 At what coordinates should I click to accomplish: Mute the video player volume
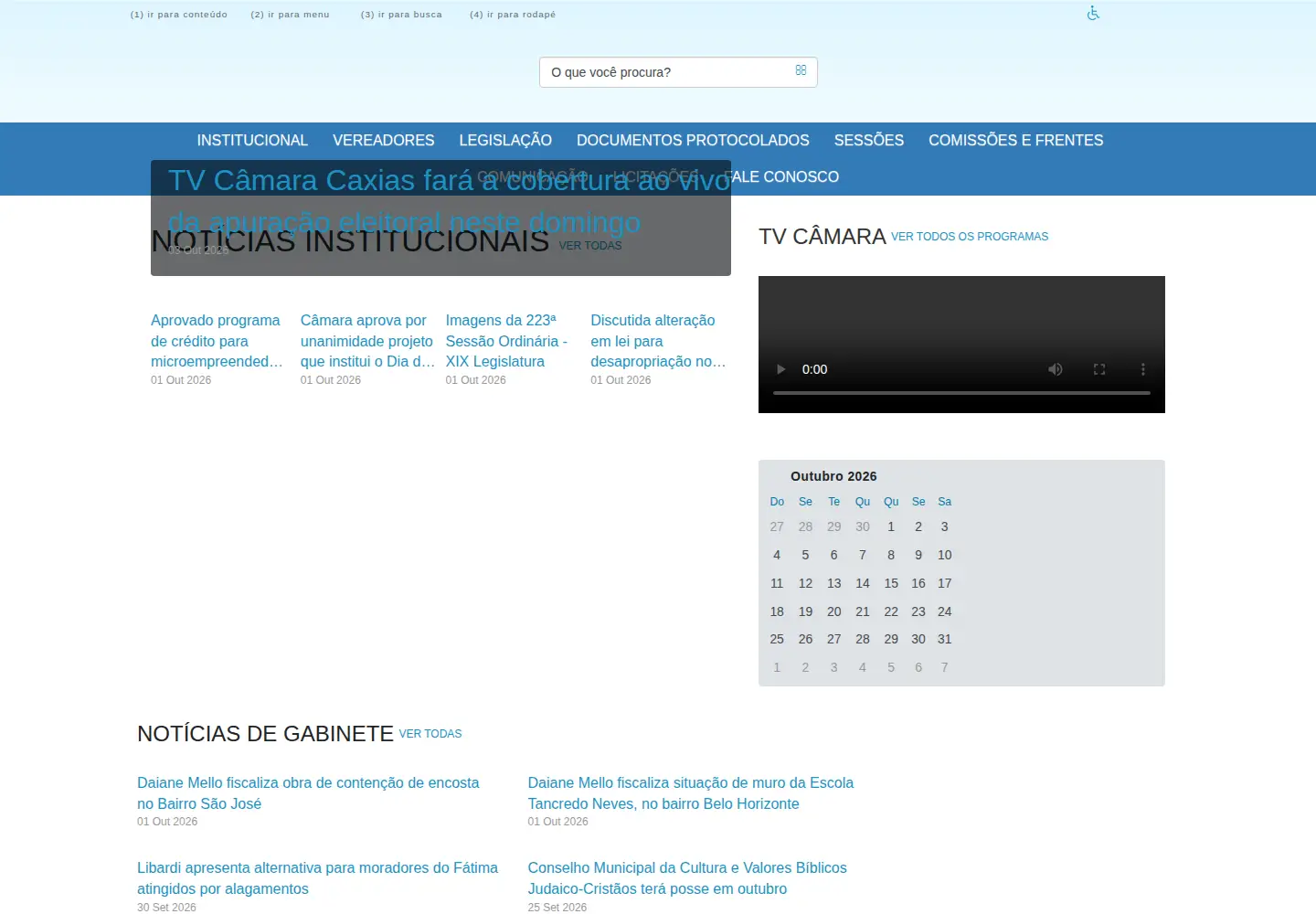pyautogui.click(x=1056, y=369)
